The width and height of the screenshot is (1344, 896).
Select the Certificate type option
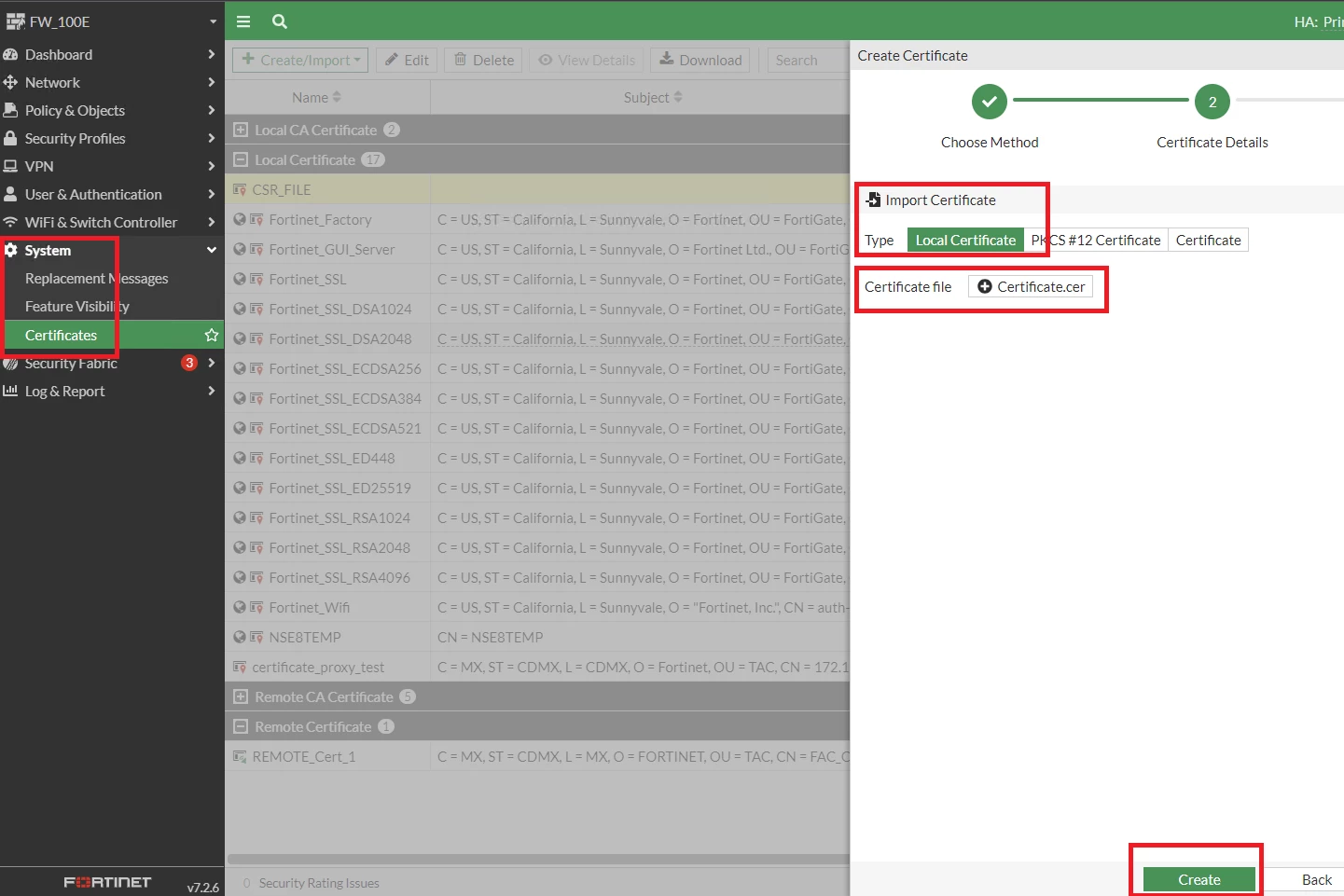pos(1208,240)
